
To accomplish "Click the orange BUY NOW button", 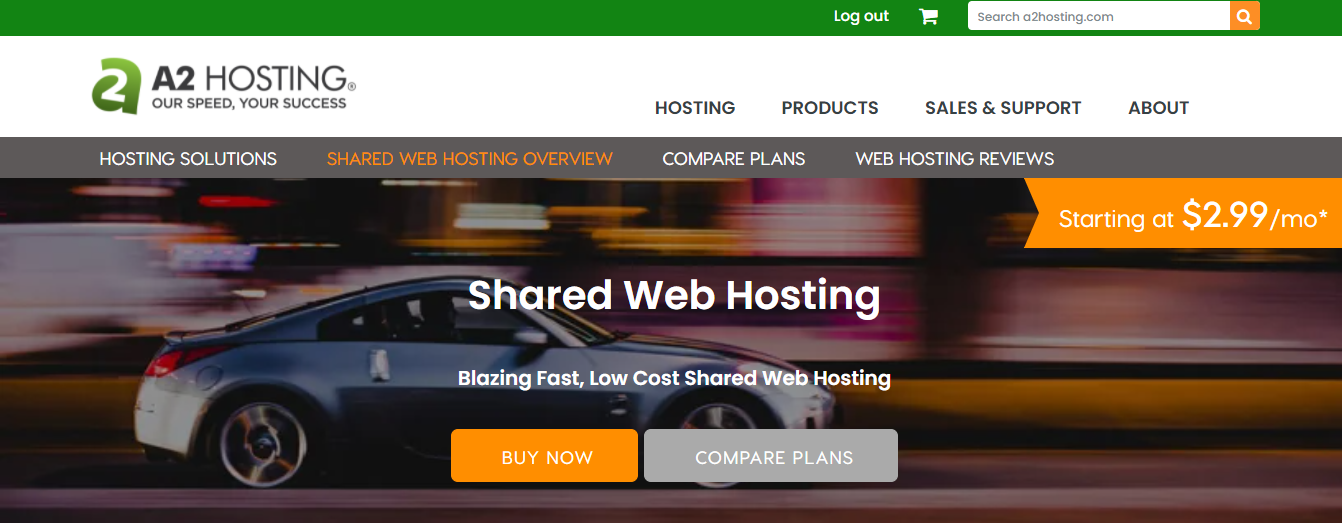I will tap(544, 456).
